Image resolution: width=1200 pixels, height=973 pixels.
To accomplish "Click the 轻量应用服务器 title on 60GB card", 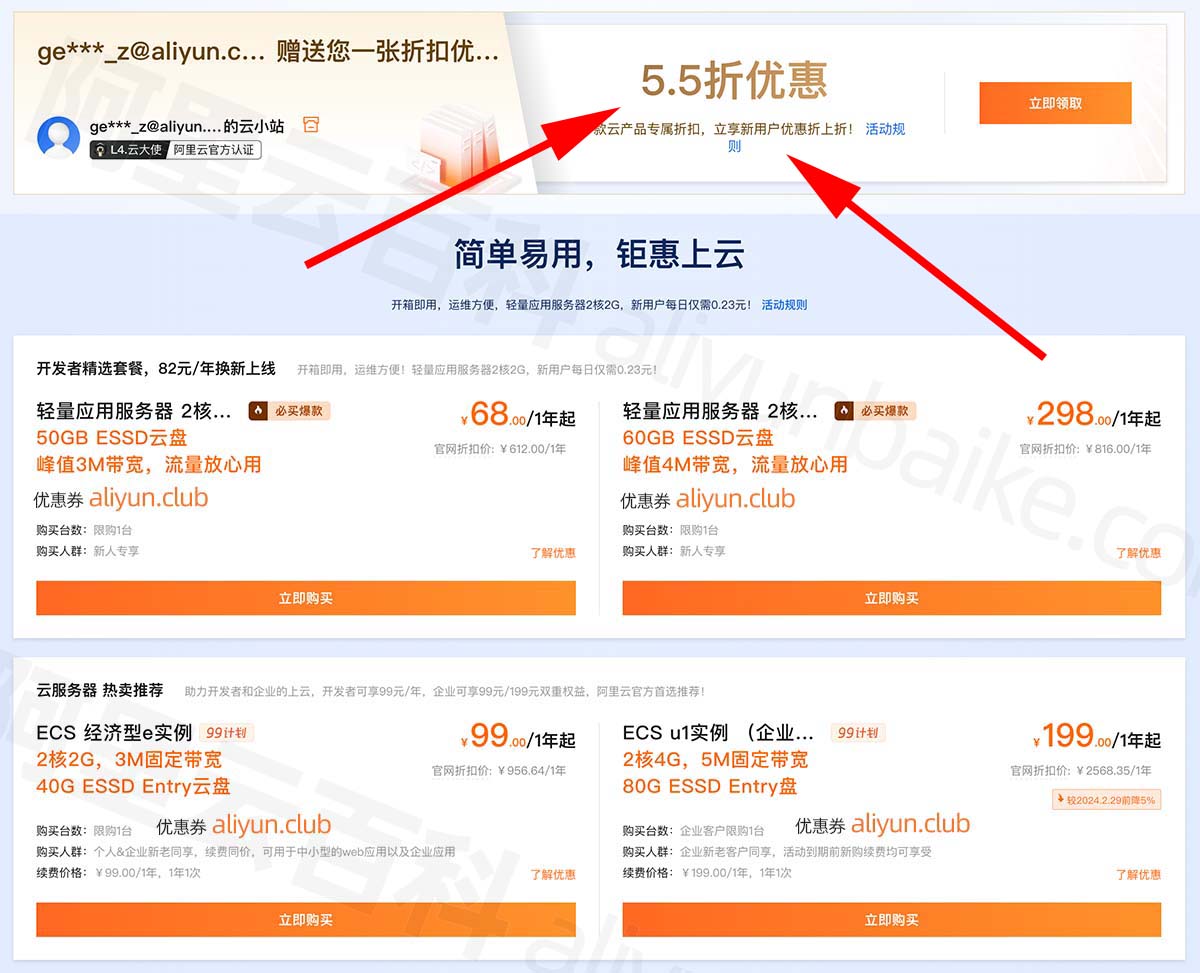I will coord(720,411).
